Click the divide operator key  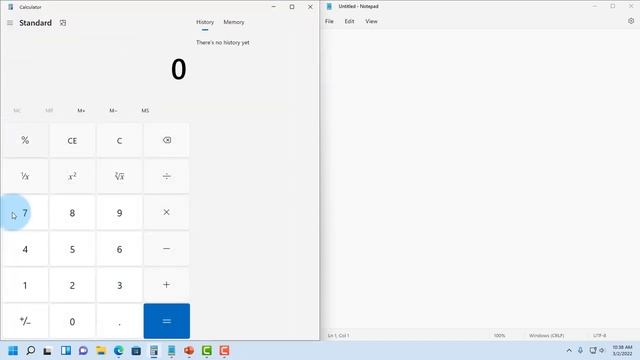(x=167, y=176)
